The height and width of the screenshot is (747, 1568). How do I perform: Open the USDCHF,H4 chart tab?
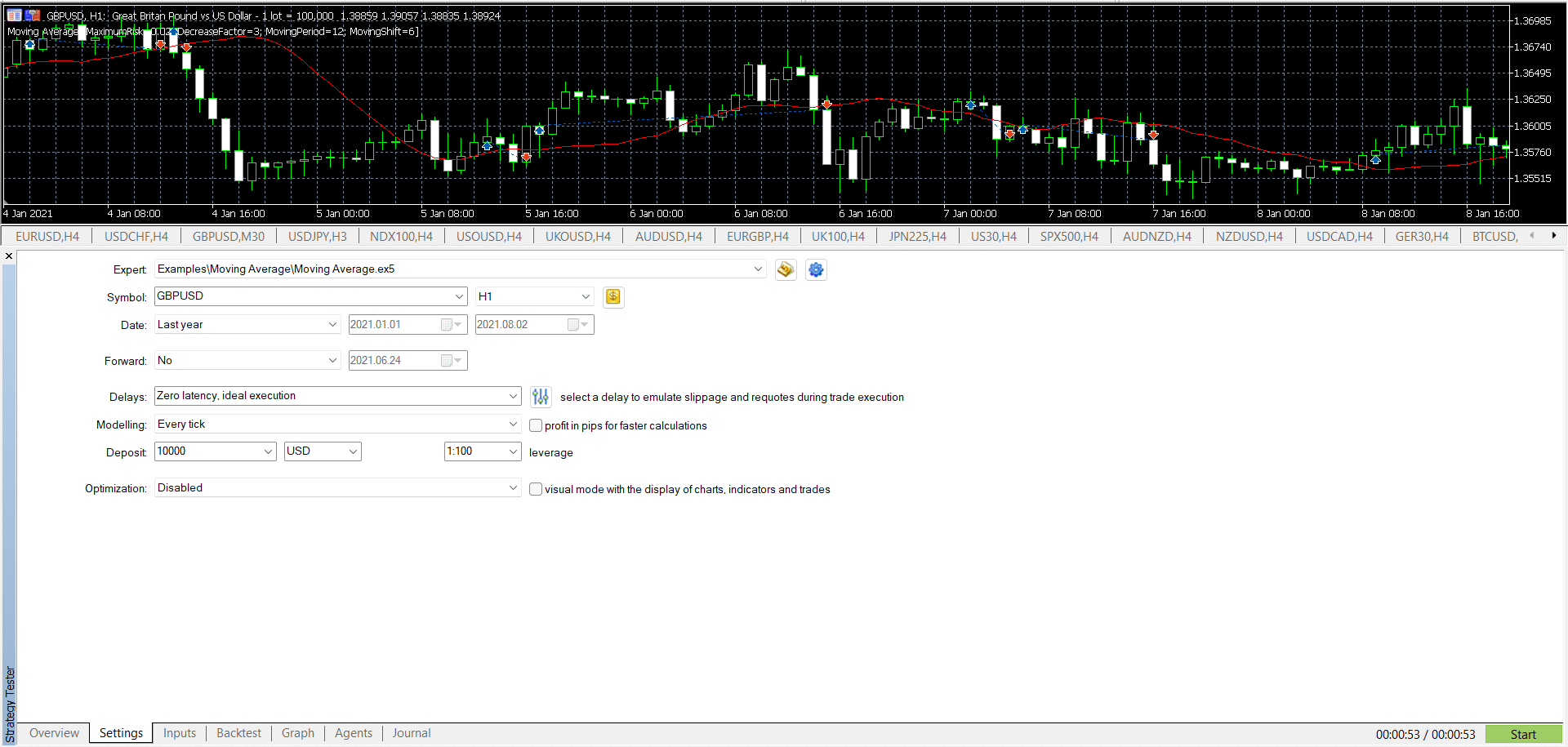[136, 237]
